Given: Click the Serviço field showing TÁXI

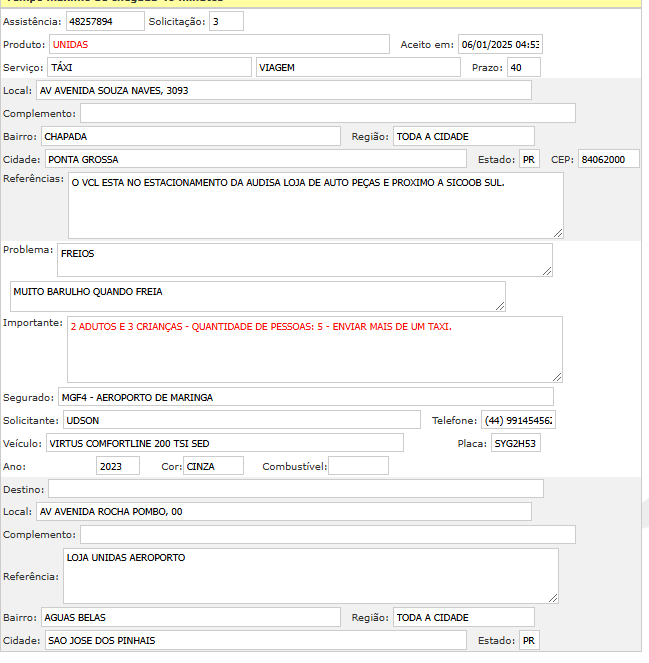Looking at the screenshot, I should tap(149, 67).
